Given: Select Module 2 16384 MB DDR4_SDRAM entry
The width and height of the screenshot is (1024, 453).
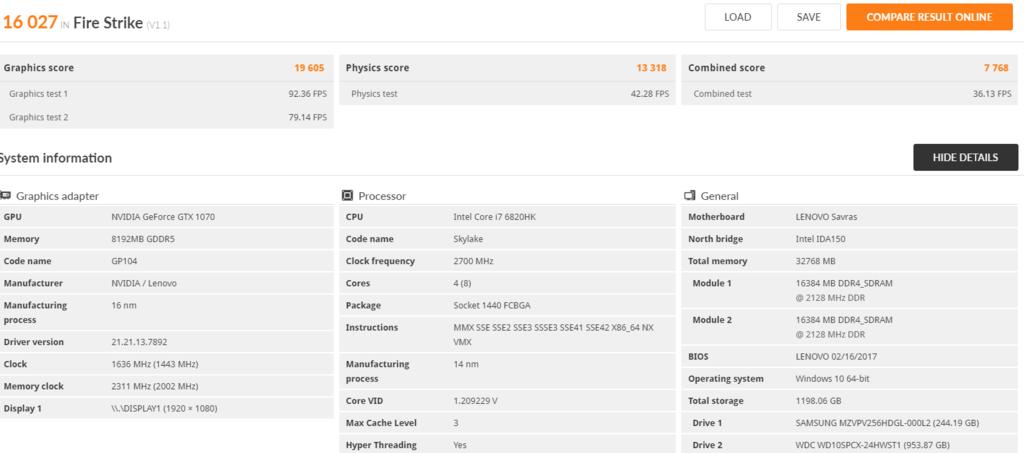Looking at the screenshot, I should click(844, 327).
